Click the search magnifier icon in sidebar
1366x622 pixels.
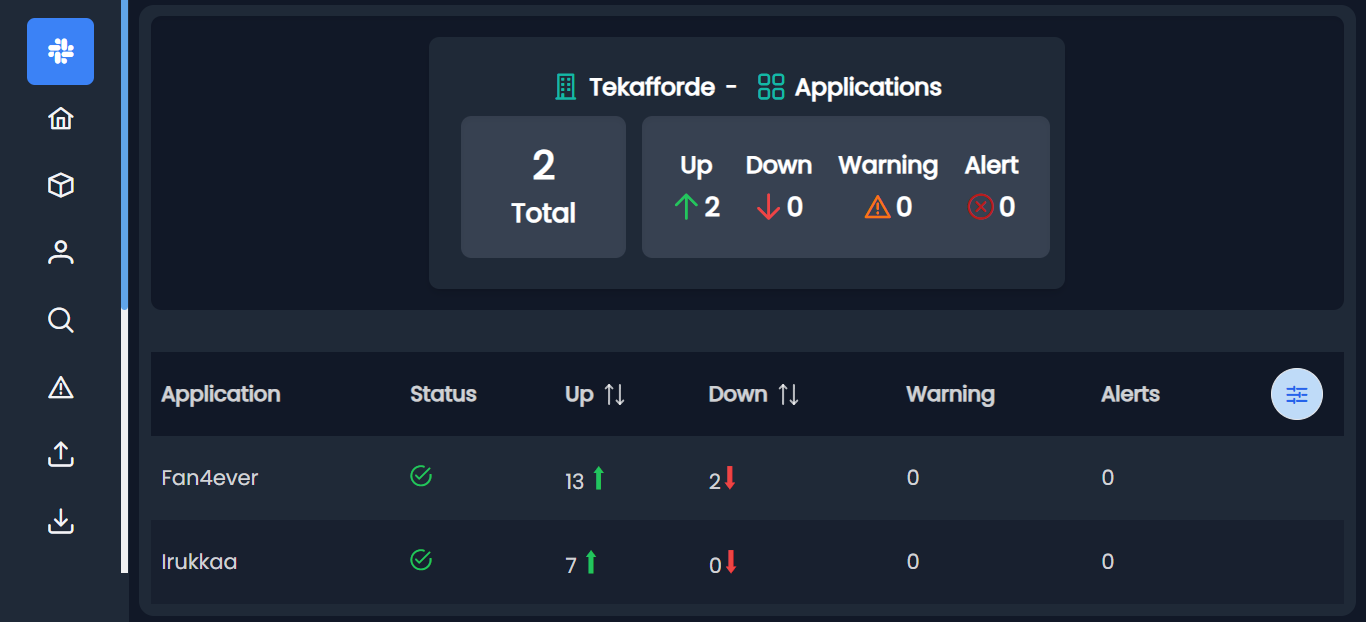pyautogui.click(x=61, y=320)
